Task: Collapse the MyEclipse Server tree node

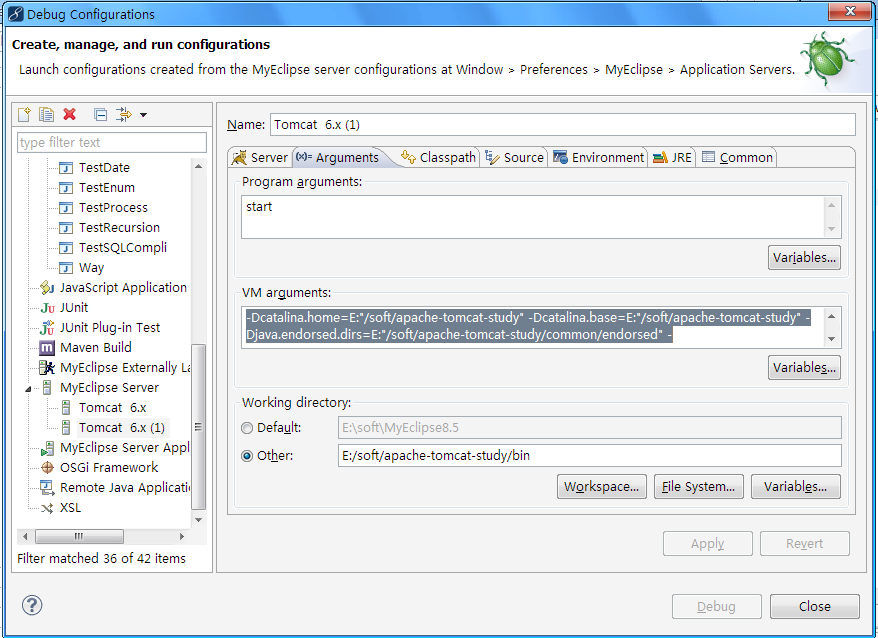Action: pos(34,388)
